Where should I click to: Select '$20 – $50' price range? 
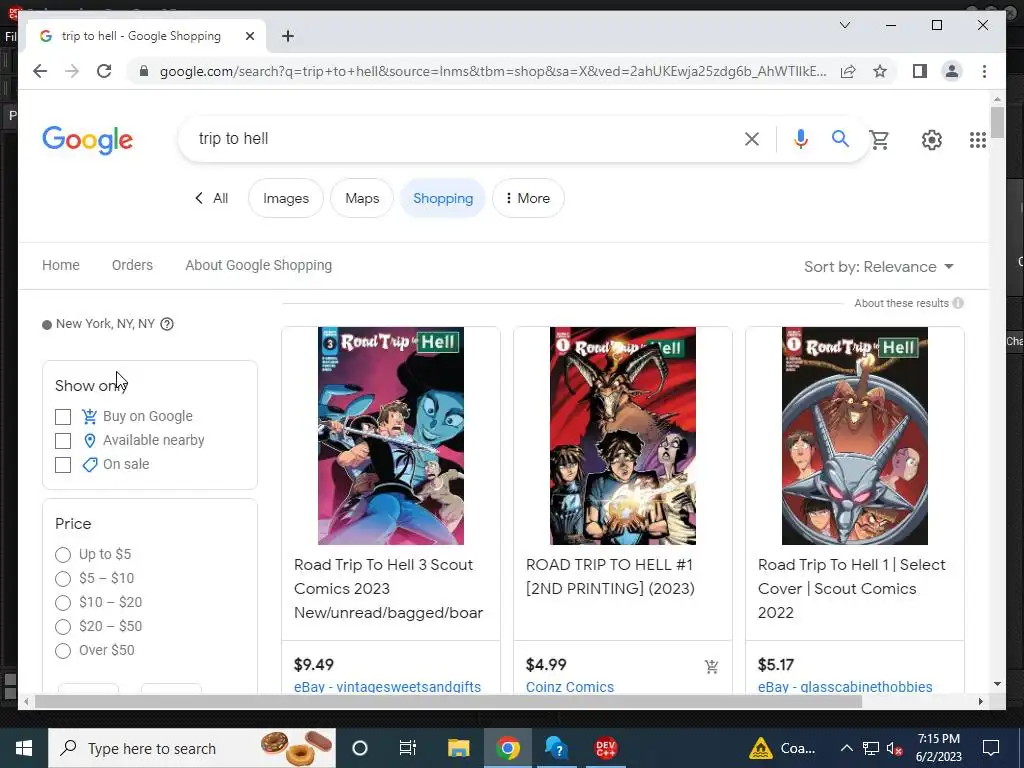point(63,627)
